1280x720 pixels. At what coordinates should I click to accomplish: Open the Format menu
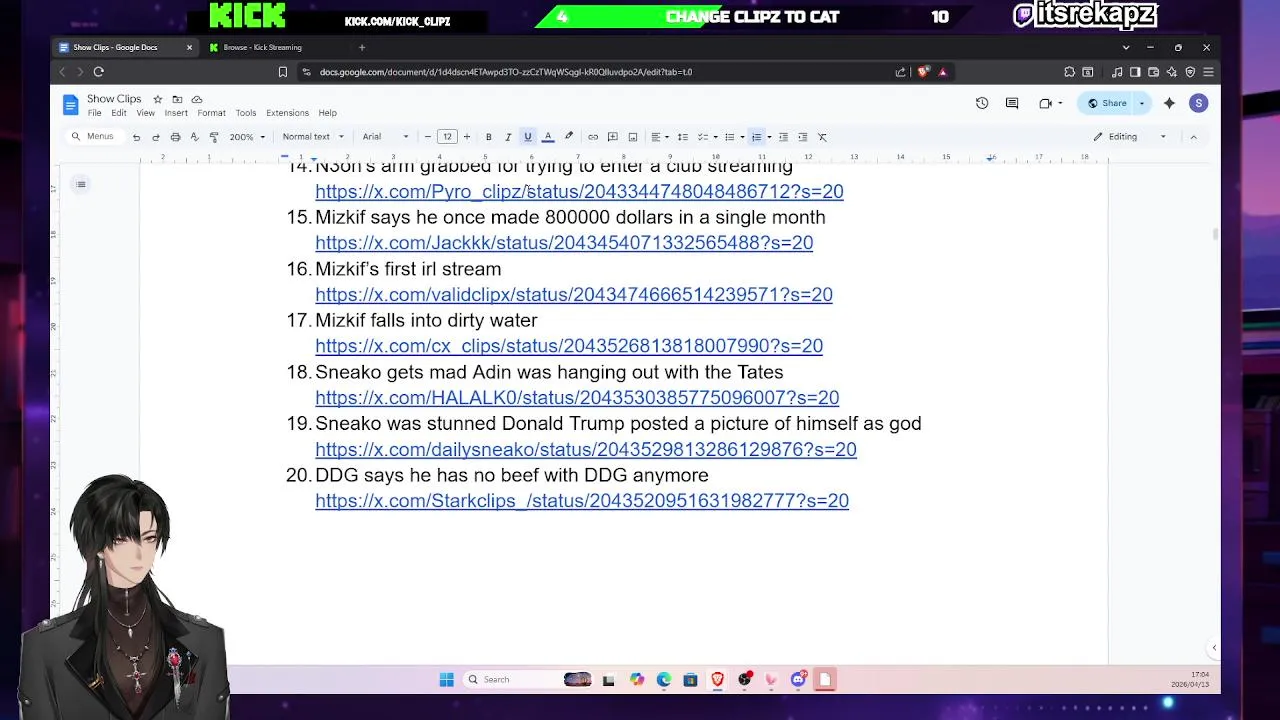211,113
